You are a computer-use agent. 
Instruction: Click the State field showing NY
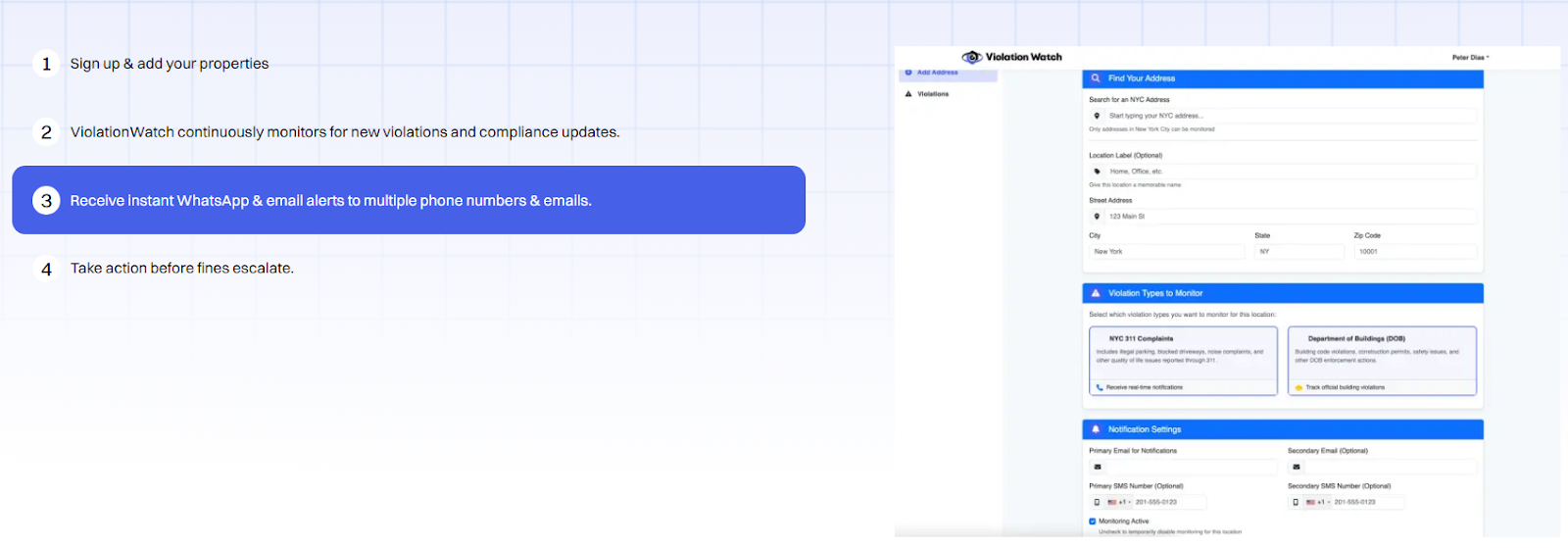[1299, 252]
